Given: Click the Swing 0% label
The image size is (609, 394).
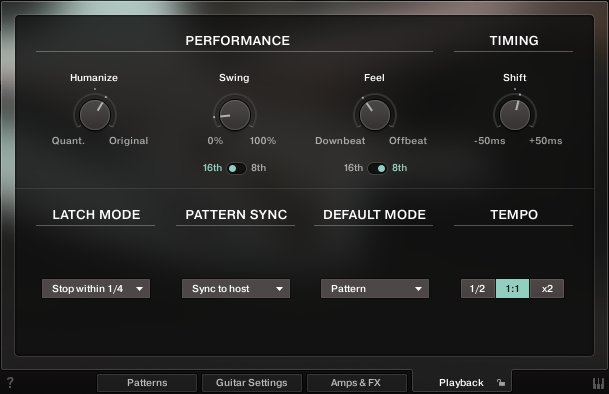Looking at the screenshot, I should (x=215, y=141).
